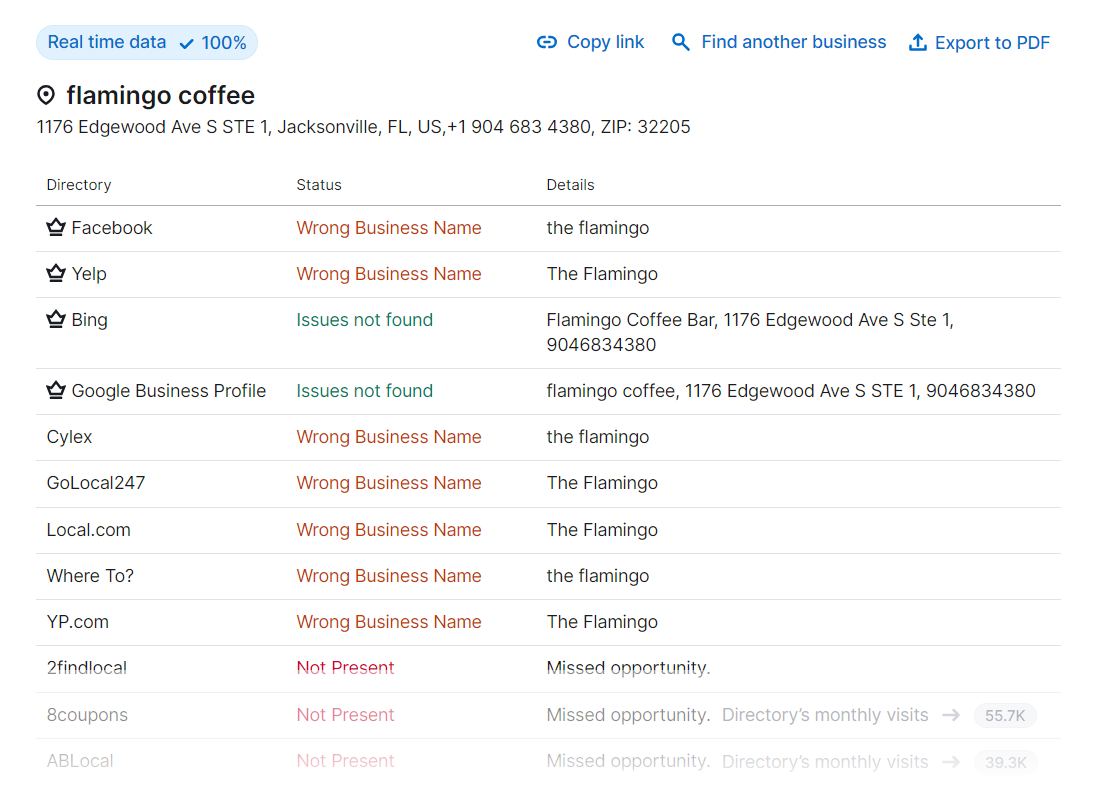The height and width of the screenshot is (803, 1097).
Task: Click the Where To? details text 'the flamingo'
Action: point(598,576)
